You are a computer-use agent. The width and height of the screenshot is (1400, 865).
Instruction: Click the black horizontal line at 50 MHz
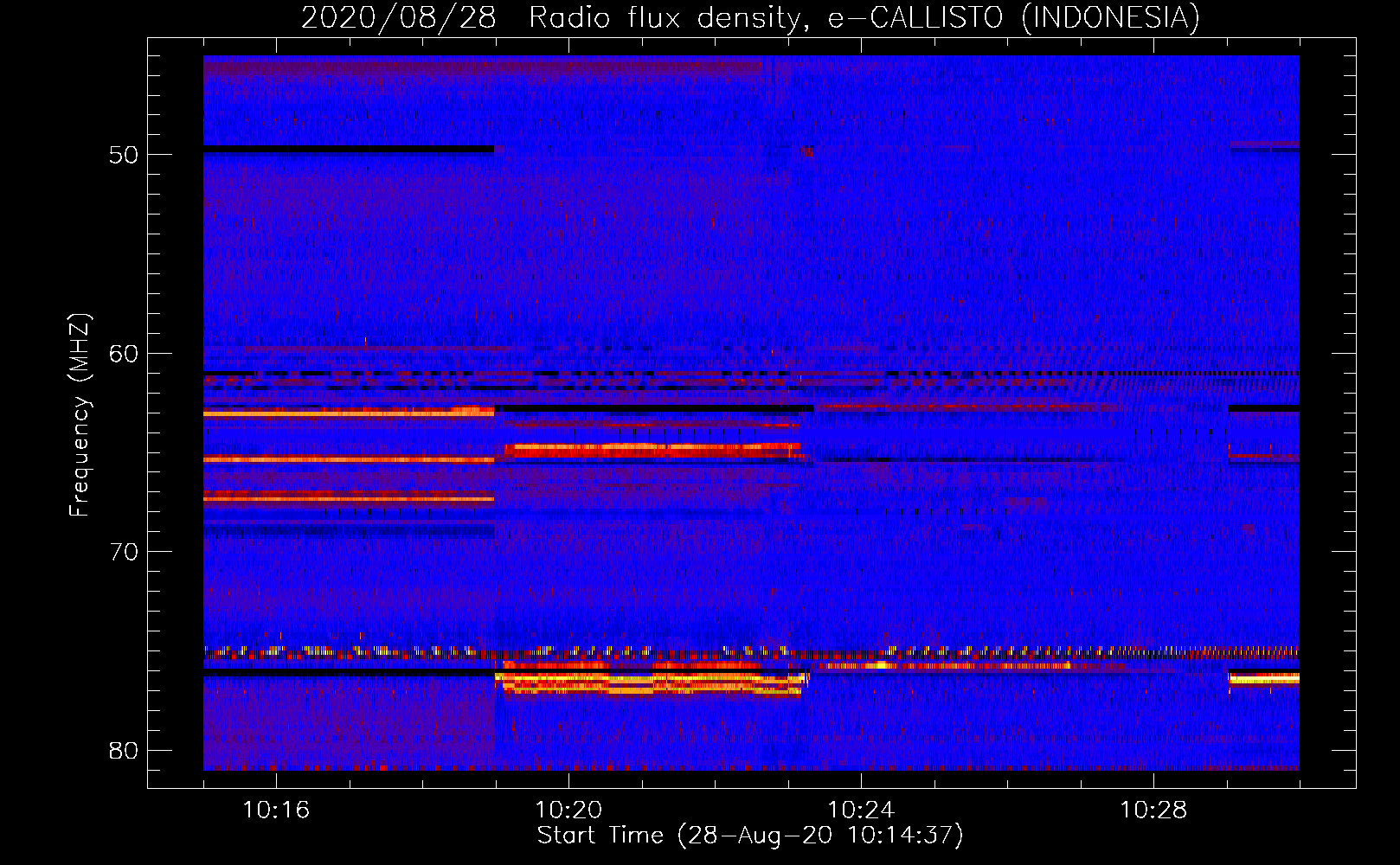tap(349, 149)
